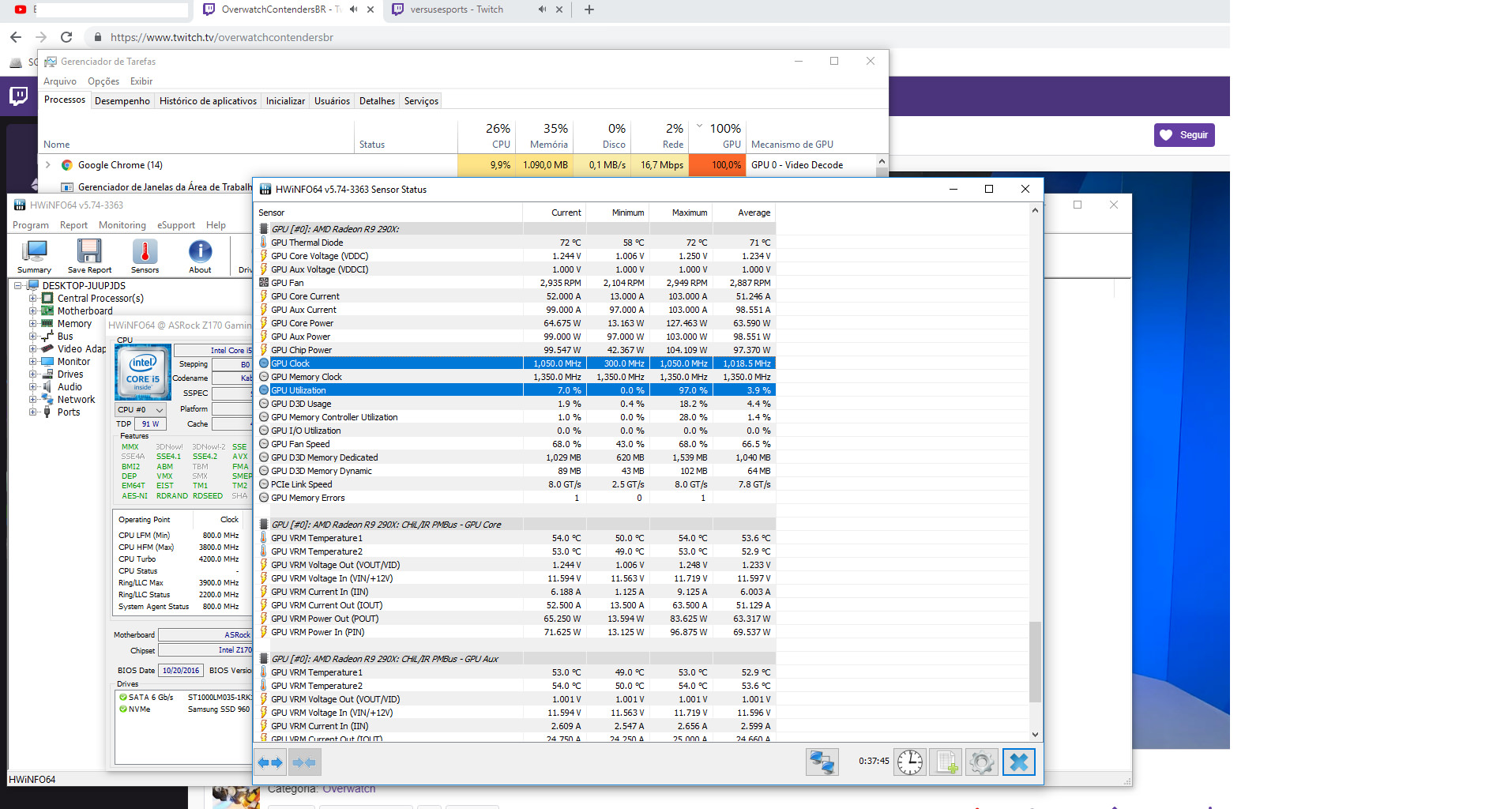This screenshot has height=809, width=1512.
Task: Go back in the browser
Action: [x=16, y=37]
